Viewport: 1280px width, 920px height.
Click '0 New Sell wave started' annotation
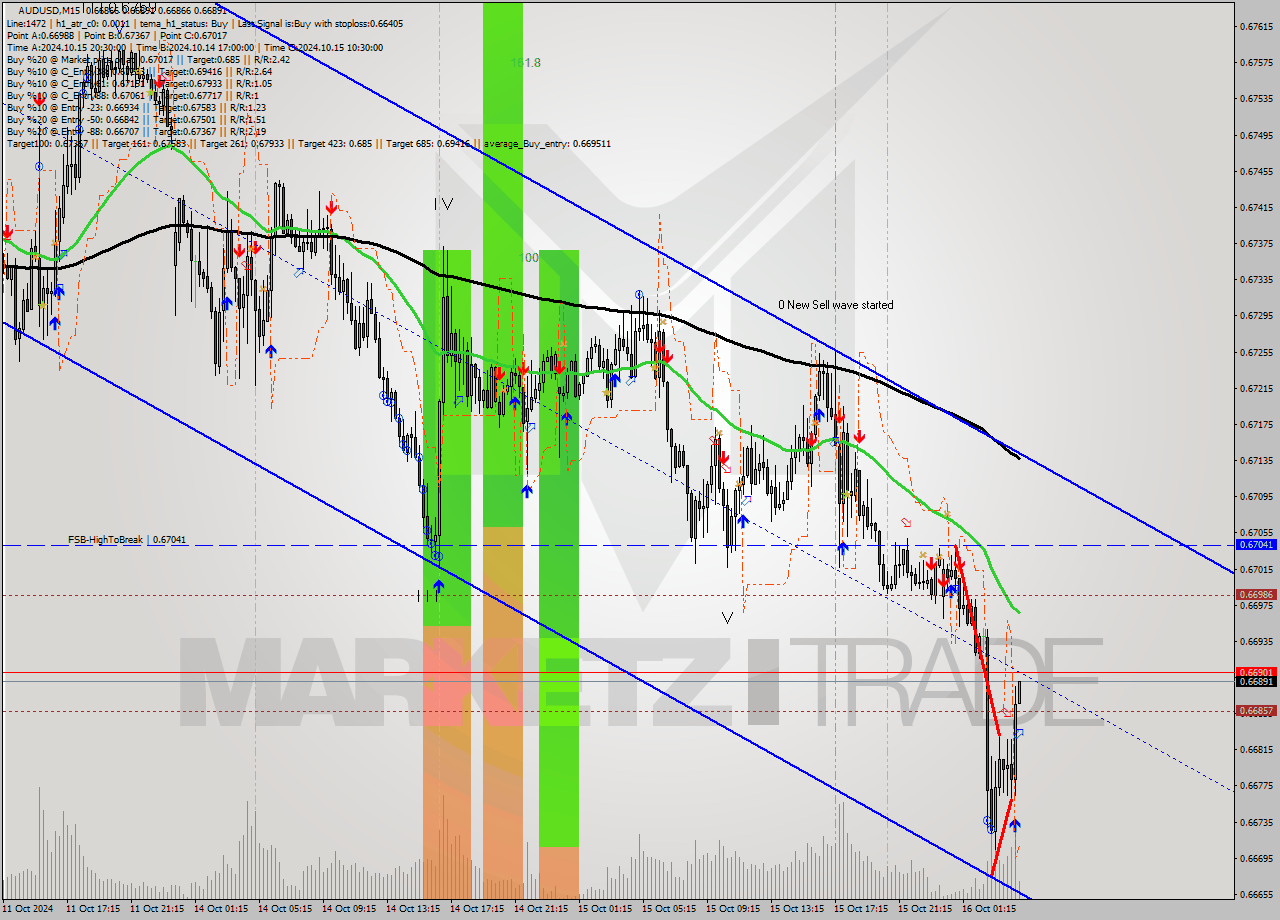click(x=836, y=305)
